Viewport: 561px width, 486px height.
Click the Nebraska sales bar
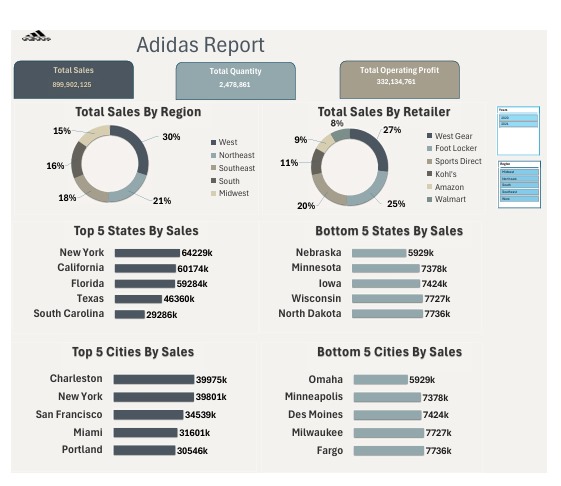click(379, 253)
